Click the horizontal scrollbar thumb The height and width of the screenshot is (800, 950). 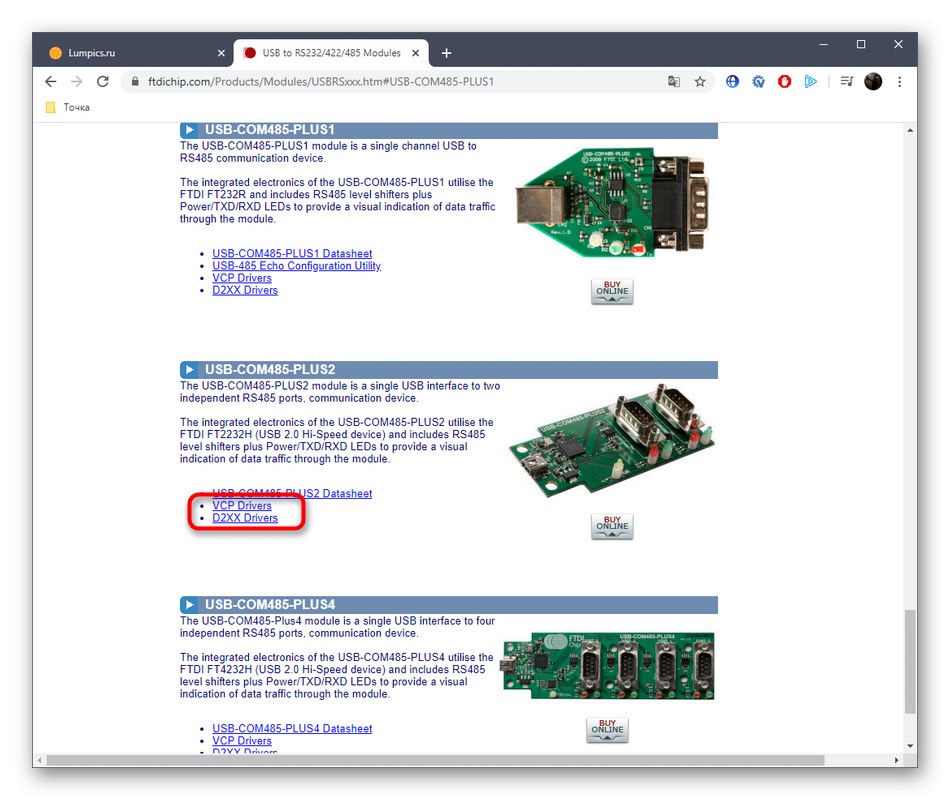435,760
